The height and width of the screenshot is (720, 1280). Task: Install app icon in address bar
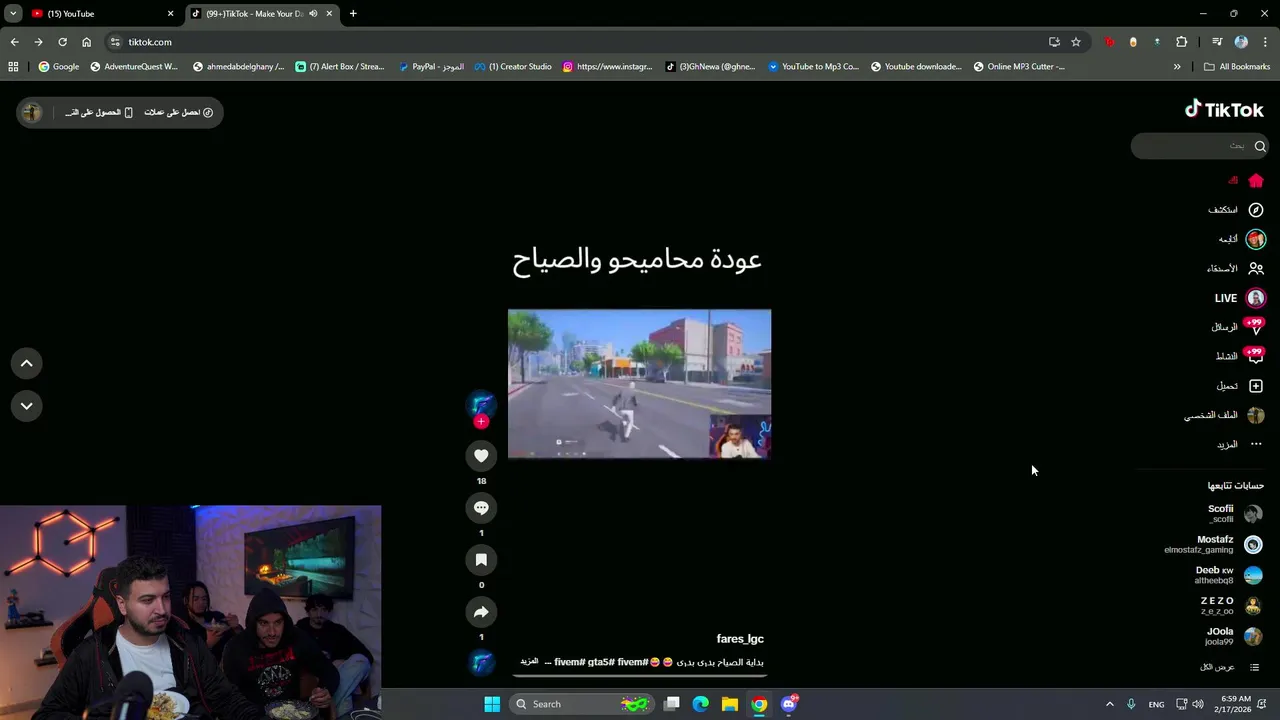[x=1054, y=42]
